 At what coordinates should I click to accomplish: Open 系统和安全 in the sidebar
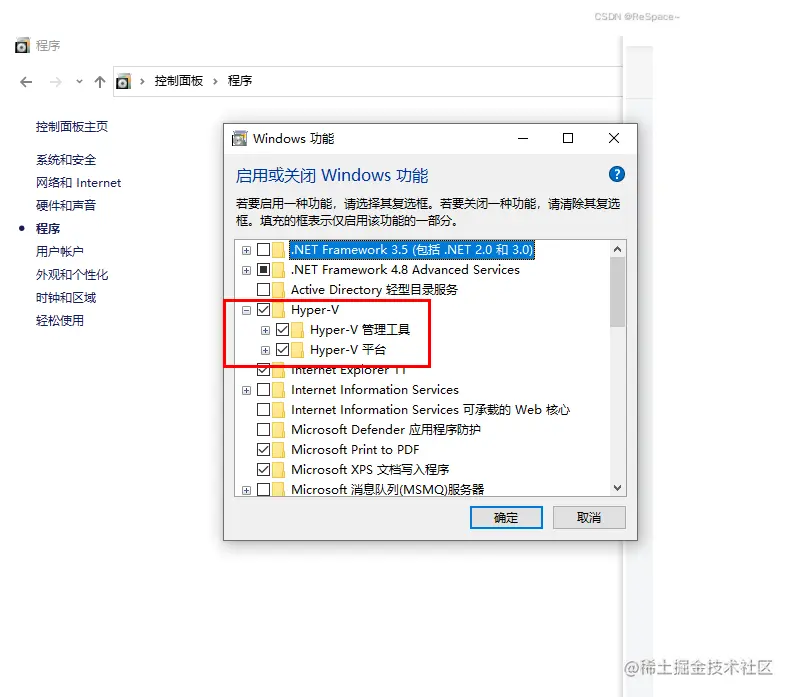click(66, 160)
